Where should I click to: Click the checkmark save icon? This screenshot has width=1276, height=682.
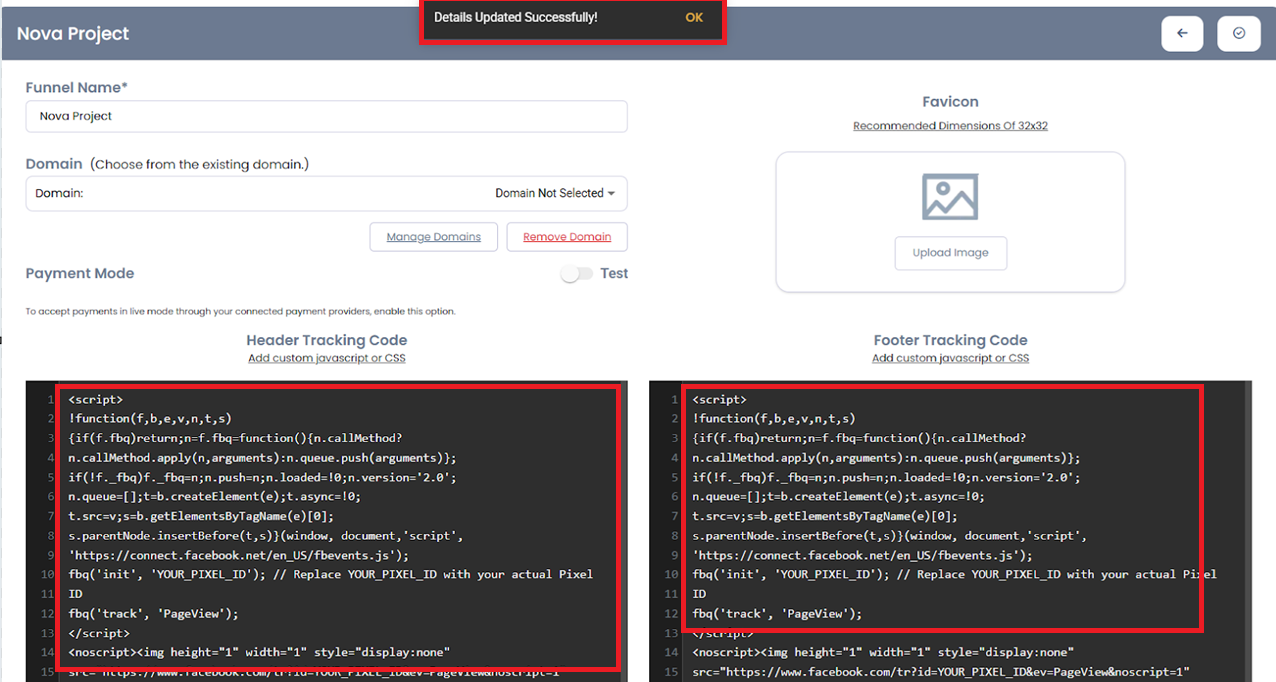point(1238,34)
